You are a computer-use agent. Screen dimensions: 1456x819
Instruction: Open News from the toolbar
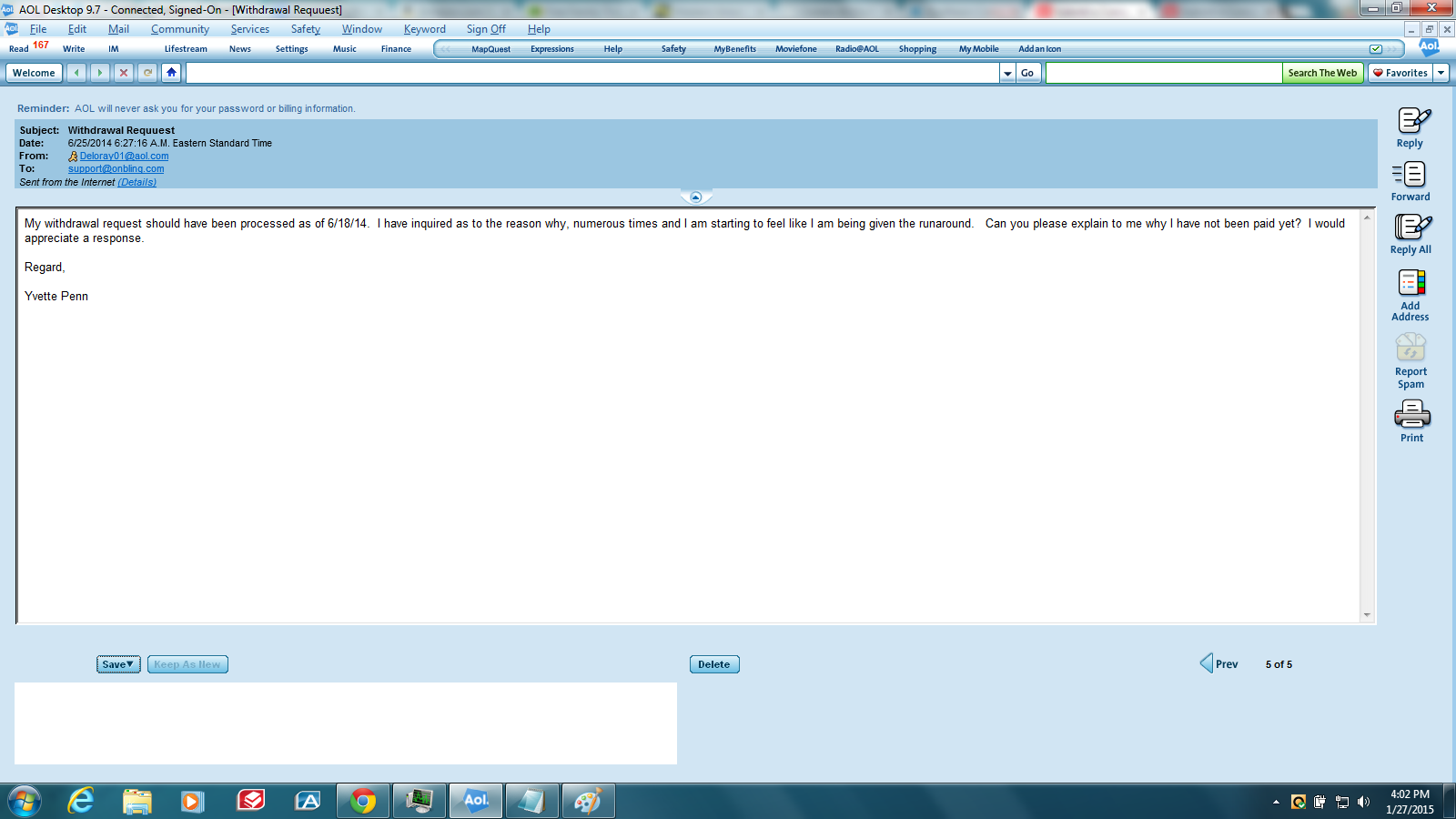click(240, 49)
